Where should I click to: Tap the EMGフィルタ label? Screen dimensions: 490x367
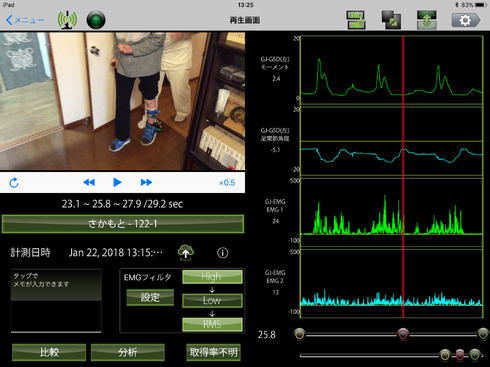(147, 277)
